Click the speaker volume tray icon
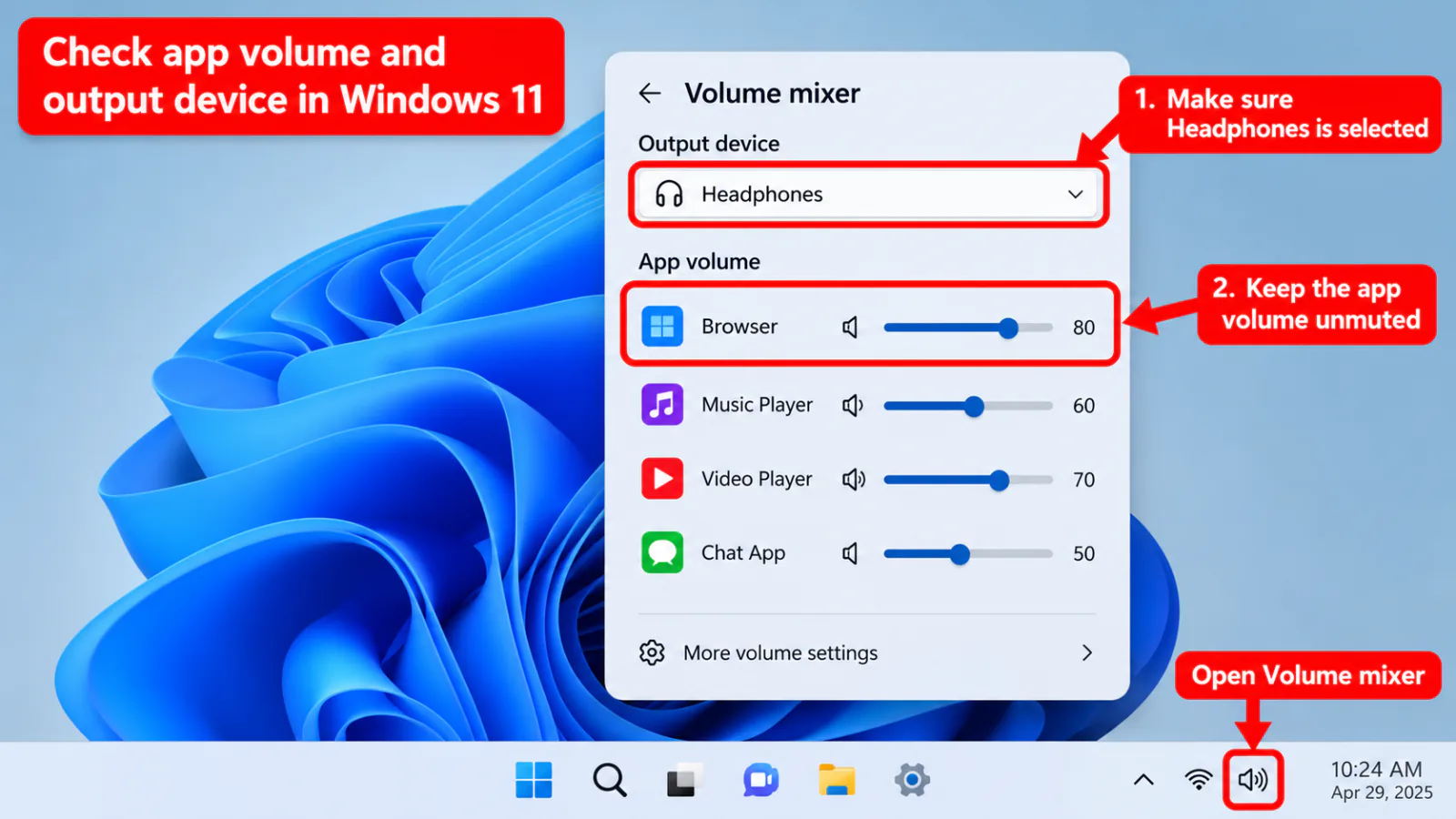This screenshot has width=1456, height=819. 1253,780
